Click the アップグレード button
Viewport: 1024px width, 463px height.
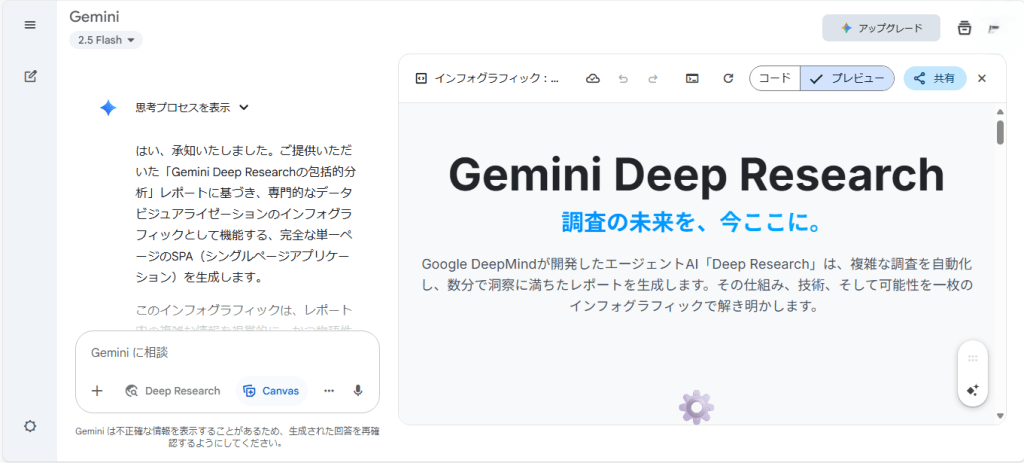(x=881, y=28)
